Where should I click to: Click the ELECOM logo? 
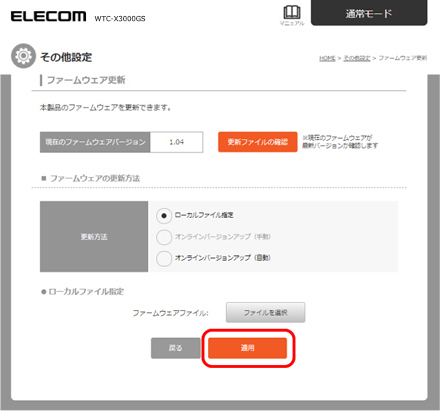pyautogui.click(x=48, y=16)
